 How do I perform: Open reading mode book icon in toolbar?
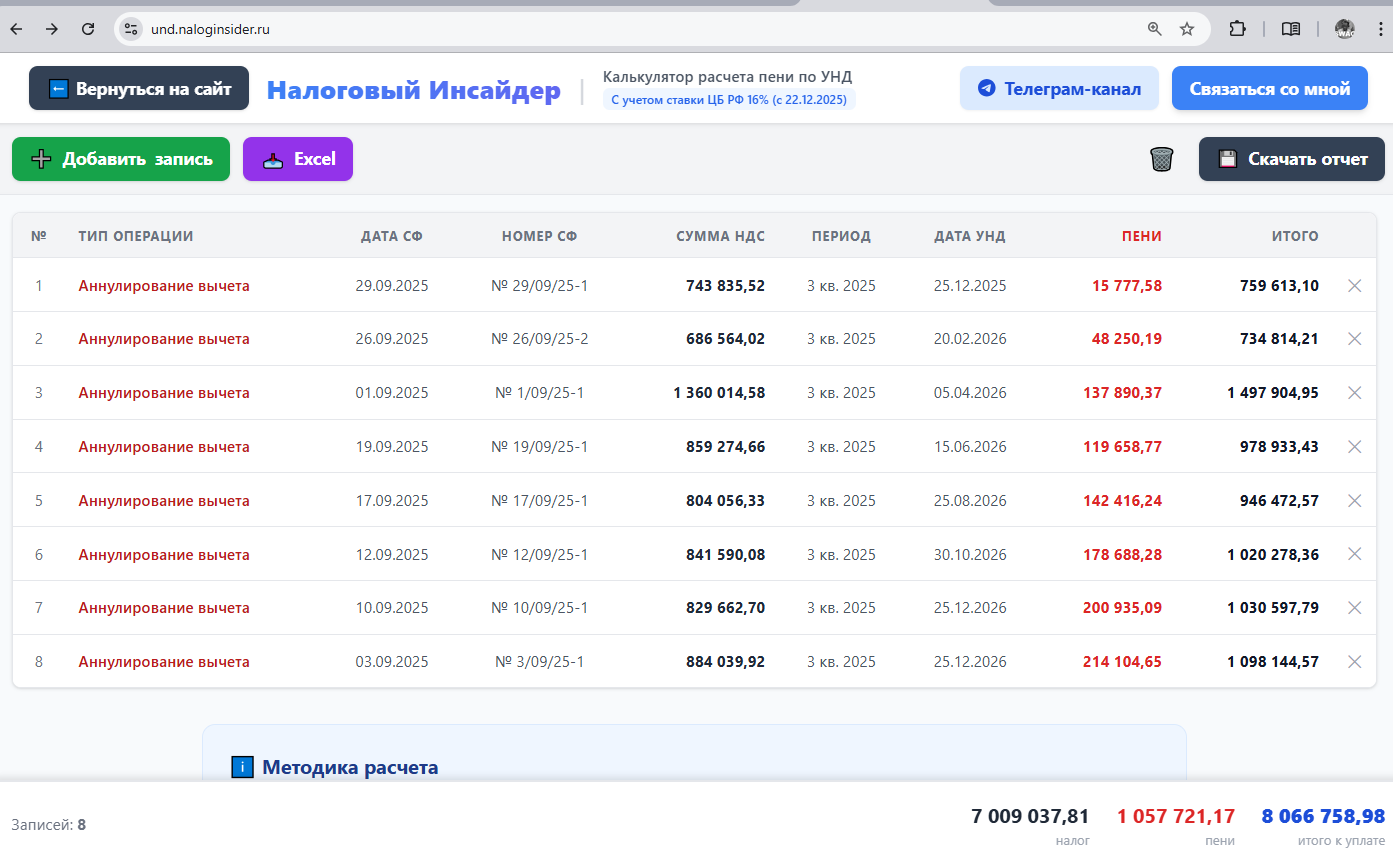(x=1291, y=29)
